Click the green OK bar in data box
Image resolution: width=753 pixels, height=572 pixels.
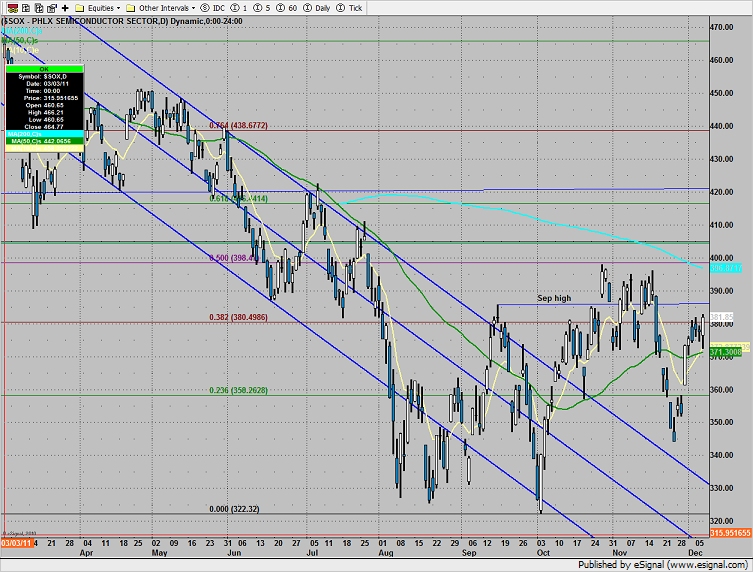click(44, 69)
